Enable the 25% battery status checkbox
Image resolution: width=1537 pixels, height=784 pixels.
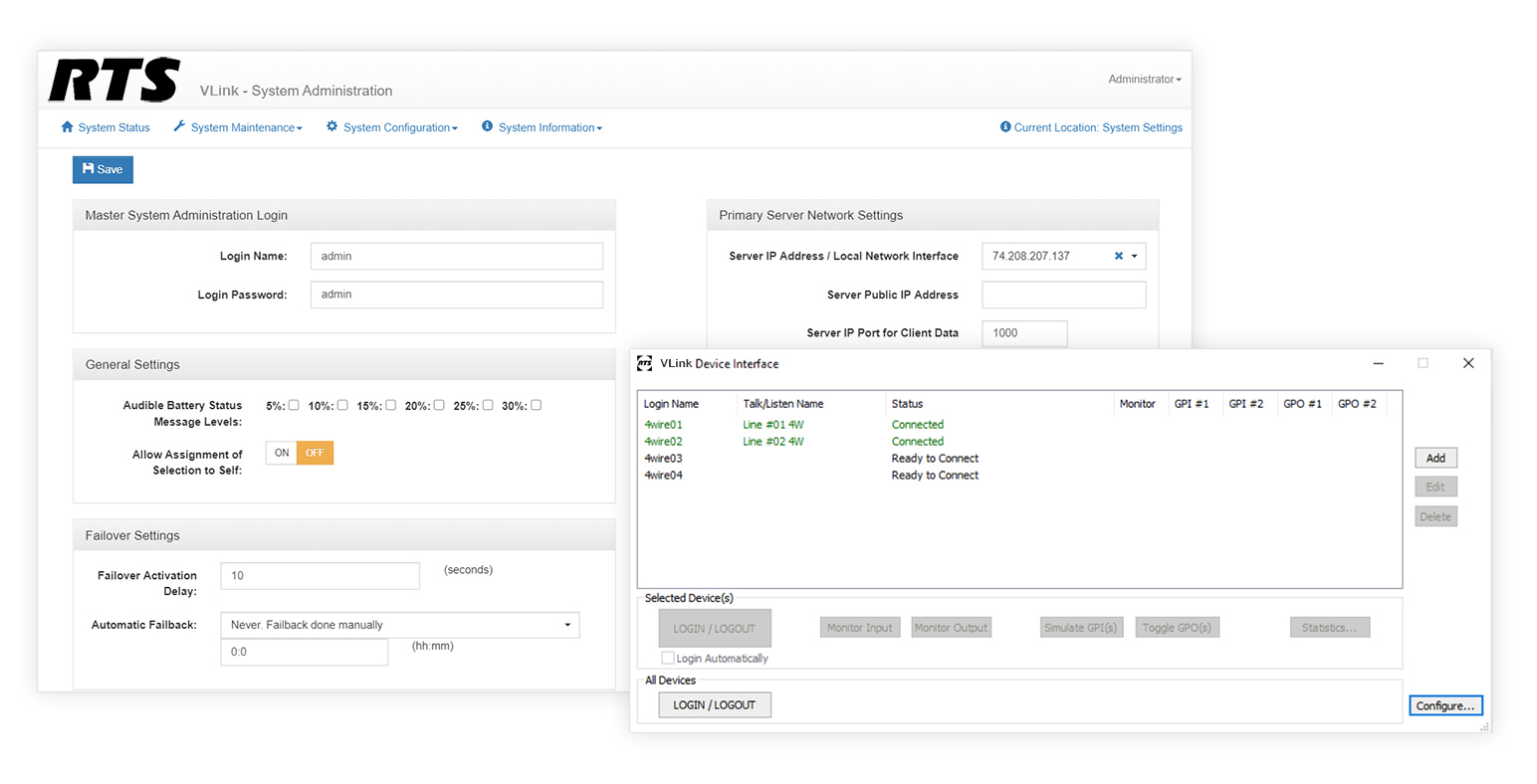[488, 405]
